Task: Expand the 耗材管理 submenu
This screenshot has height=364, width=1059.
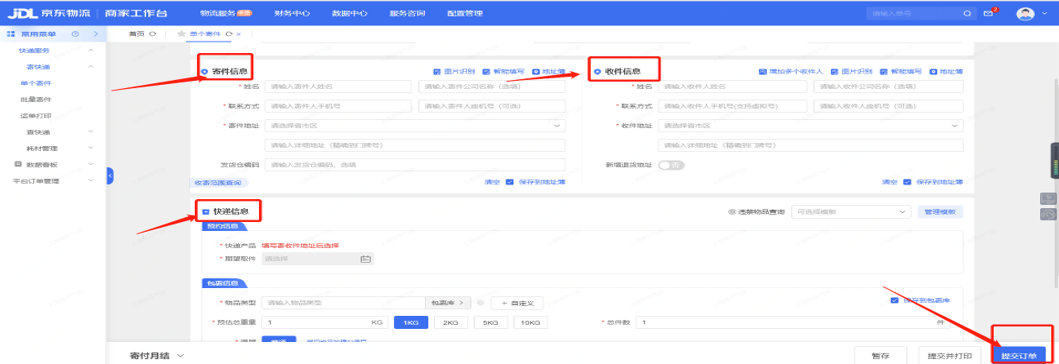Action: [x=91, y=148]
